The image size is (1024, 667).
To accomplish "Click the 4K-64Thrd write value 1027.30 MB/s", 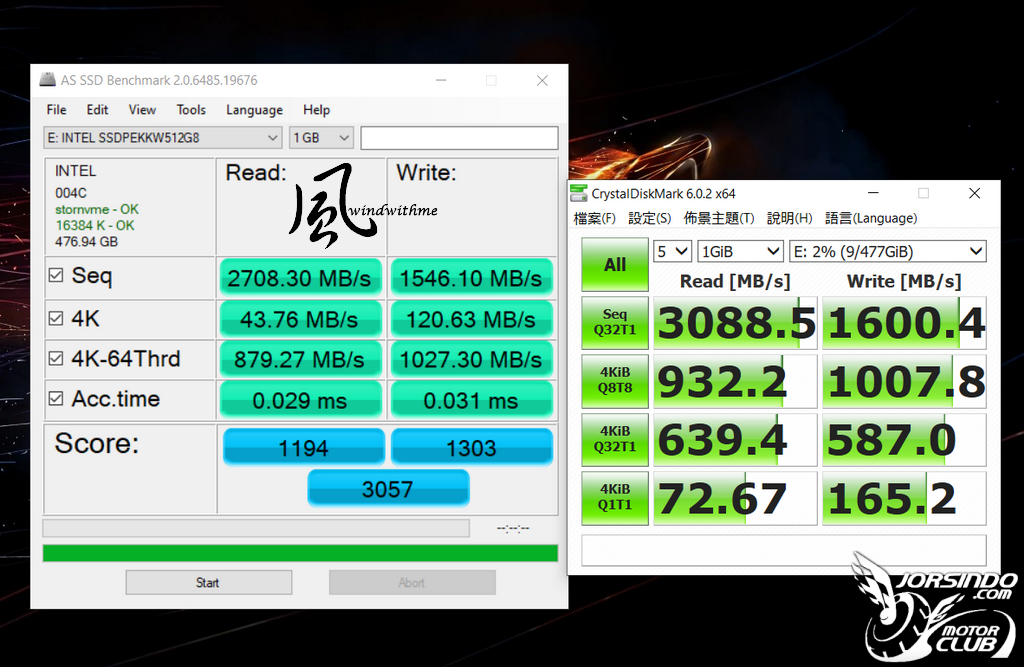I will coord(471,359).
